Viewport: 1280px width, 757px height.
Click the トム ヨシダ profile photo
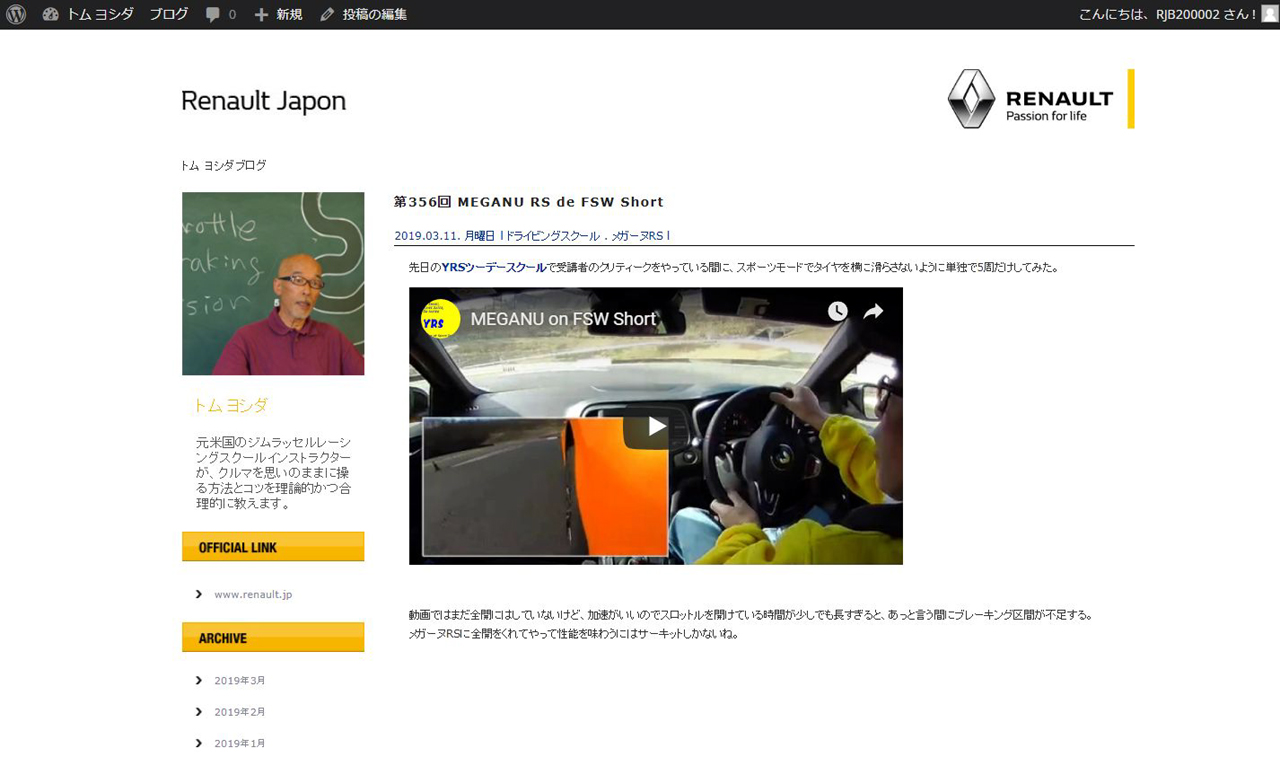[273, 283]
